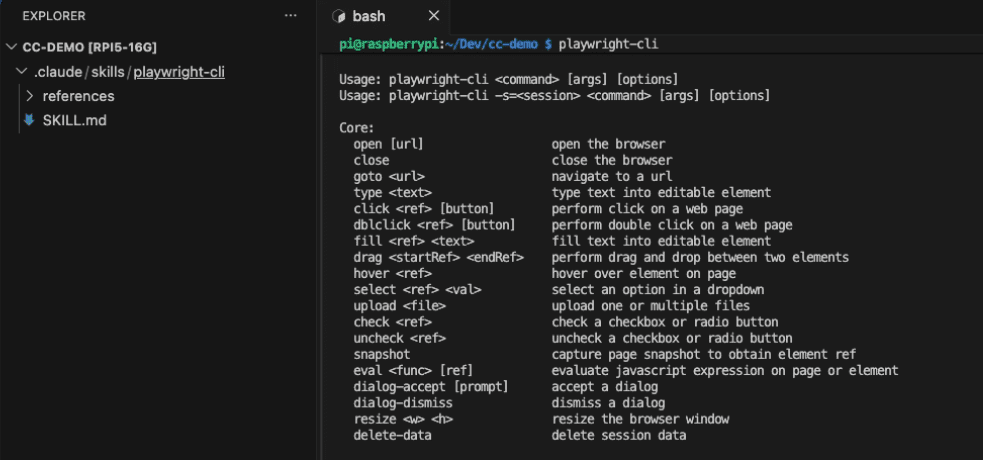Click the 'snapshot' command text
983x460 pixels.
tap(382, 355)
